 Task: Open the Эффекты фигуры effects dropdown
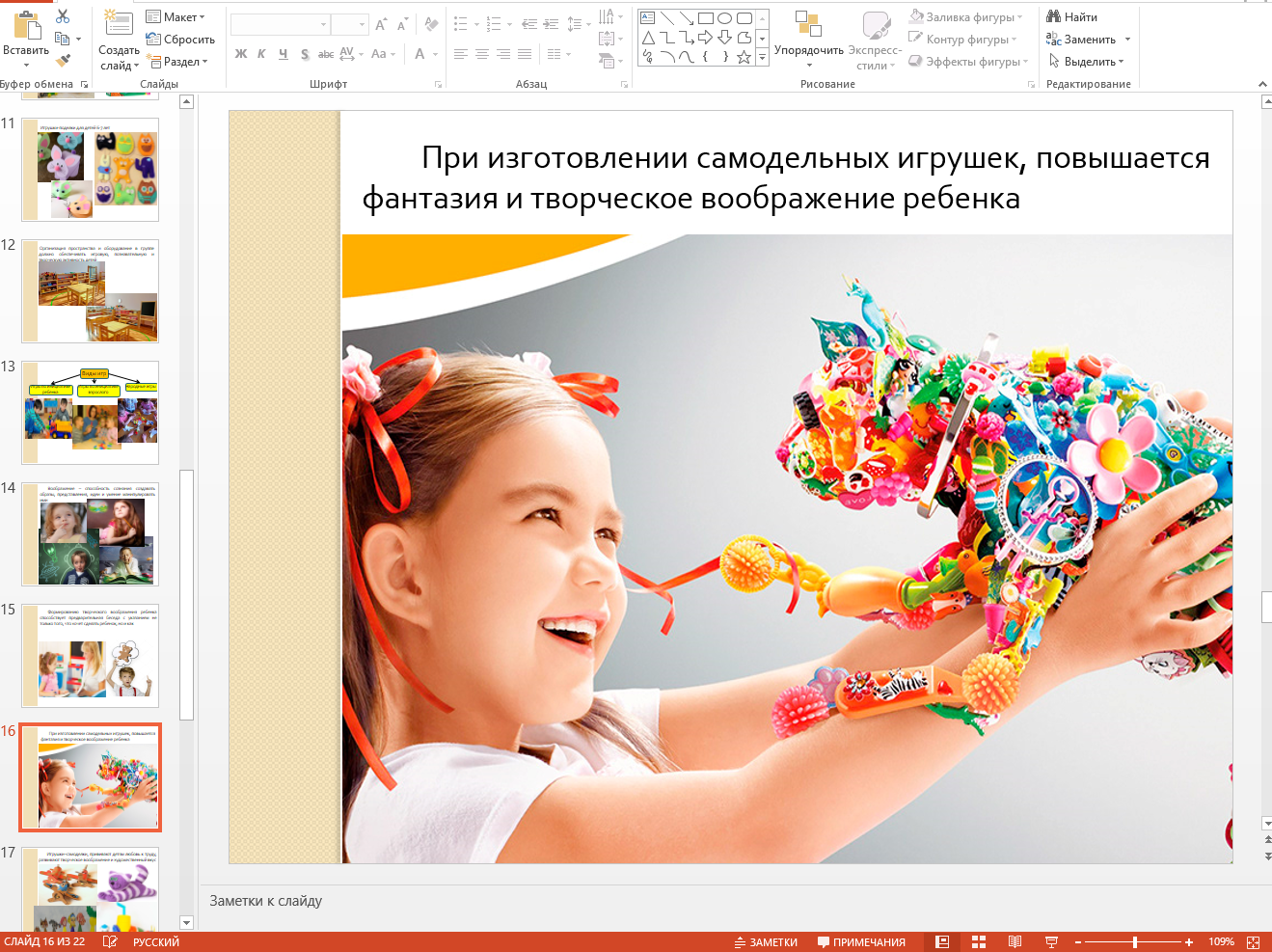click(x=968, y=61)
